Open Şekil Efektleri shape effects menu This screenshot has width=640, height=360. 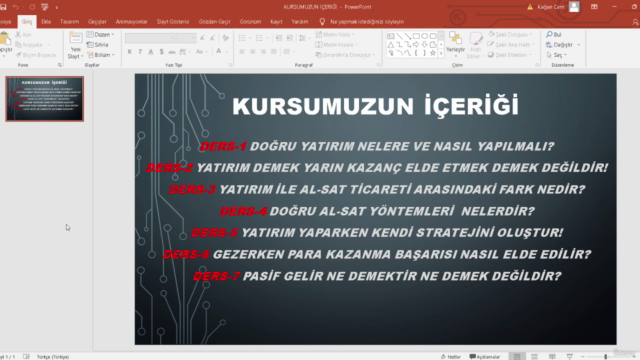(510, 55)
